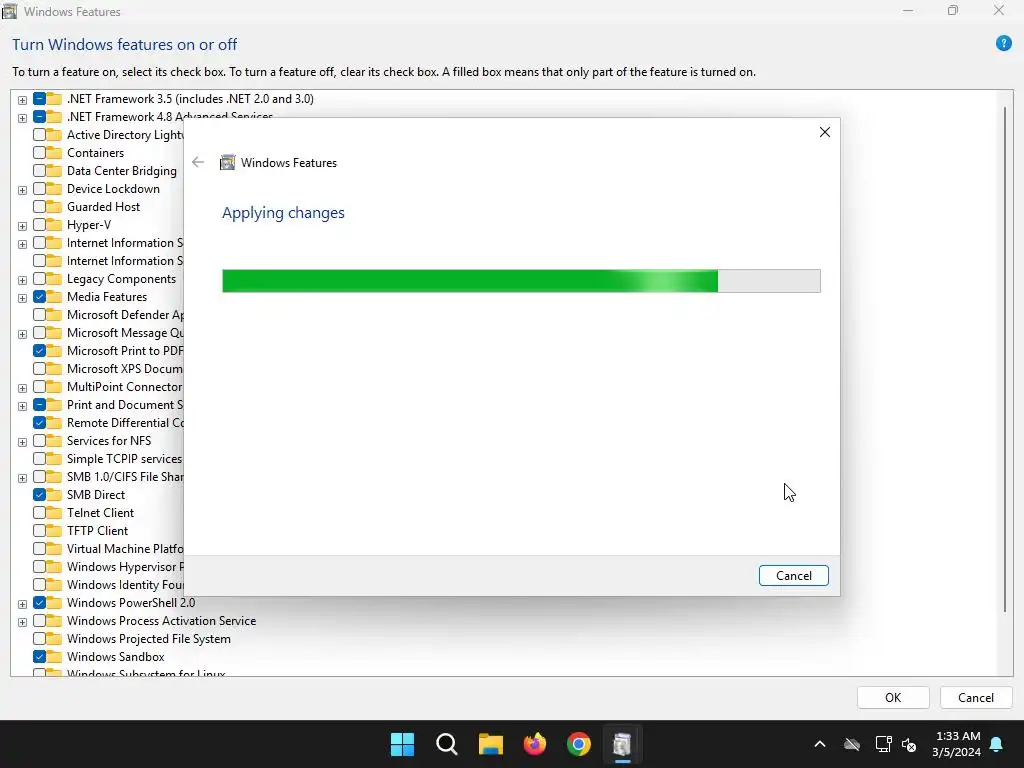The height and width of the screenshot is (768, 1024).
Task: Launch File Explorer from taskbar
Action: (x=490, y=744)
